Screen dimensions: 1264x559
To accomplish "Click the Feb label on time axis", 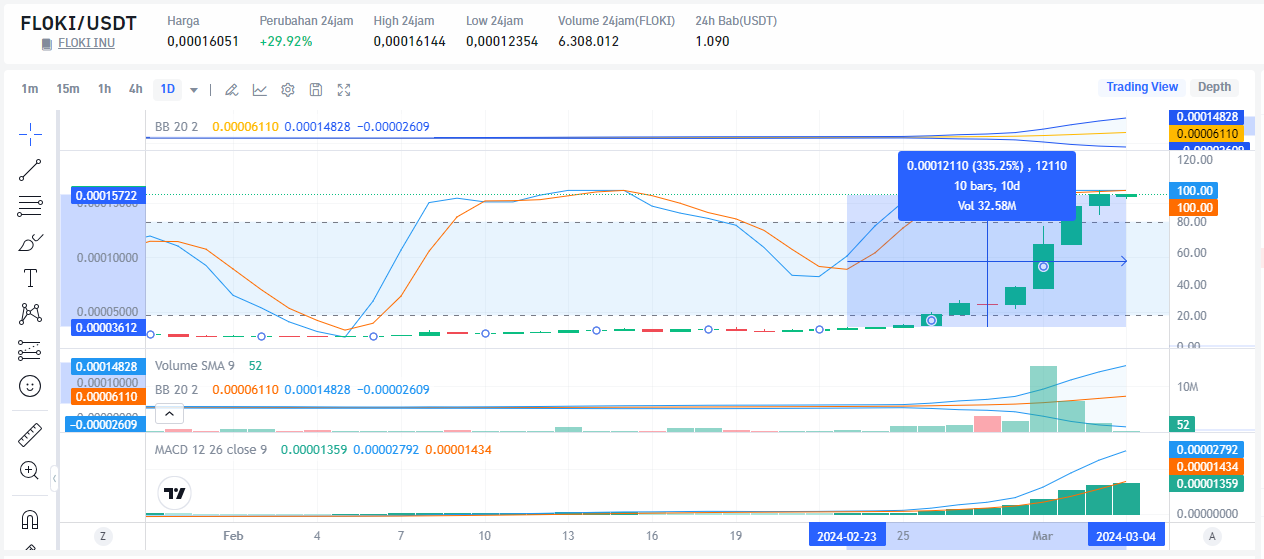I will [233, 537].
